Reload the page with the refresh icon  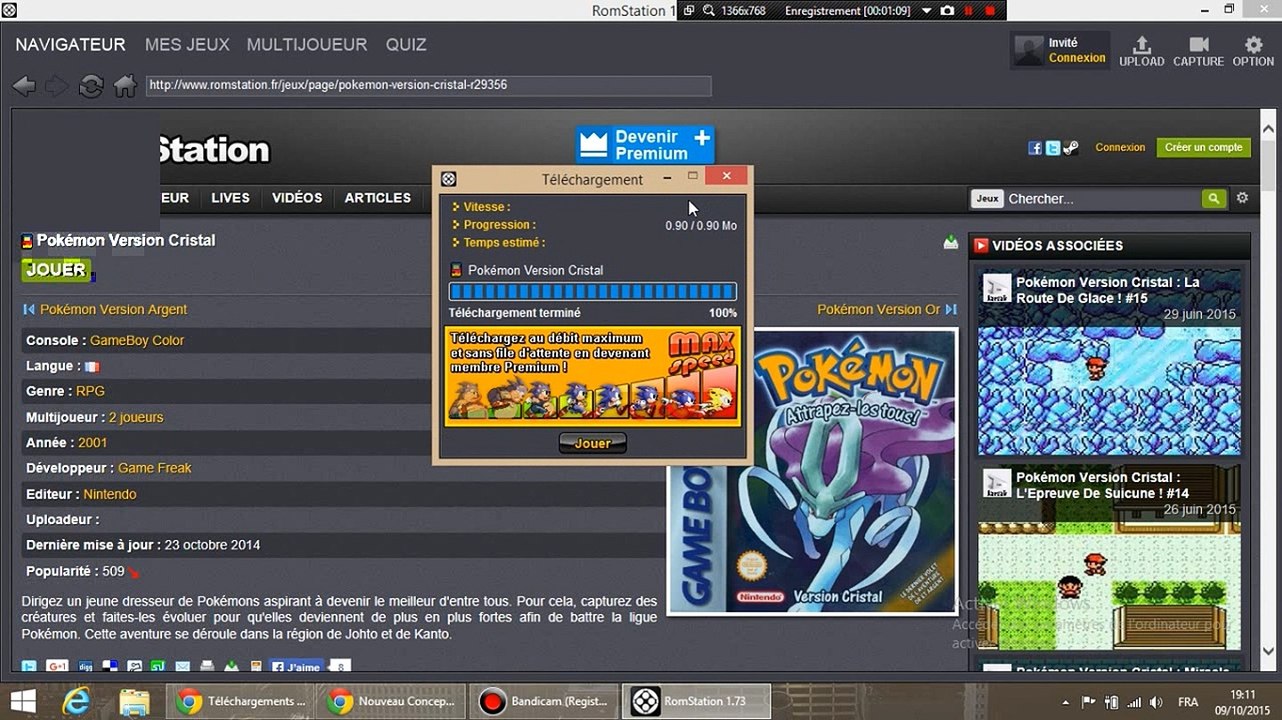91,86
